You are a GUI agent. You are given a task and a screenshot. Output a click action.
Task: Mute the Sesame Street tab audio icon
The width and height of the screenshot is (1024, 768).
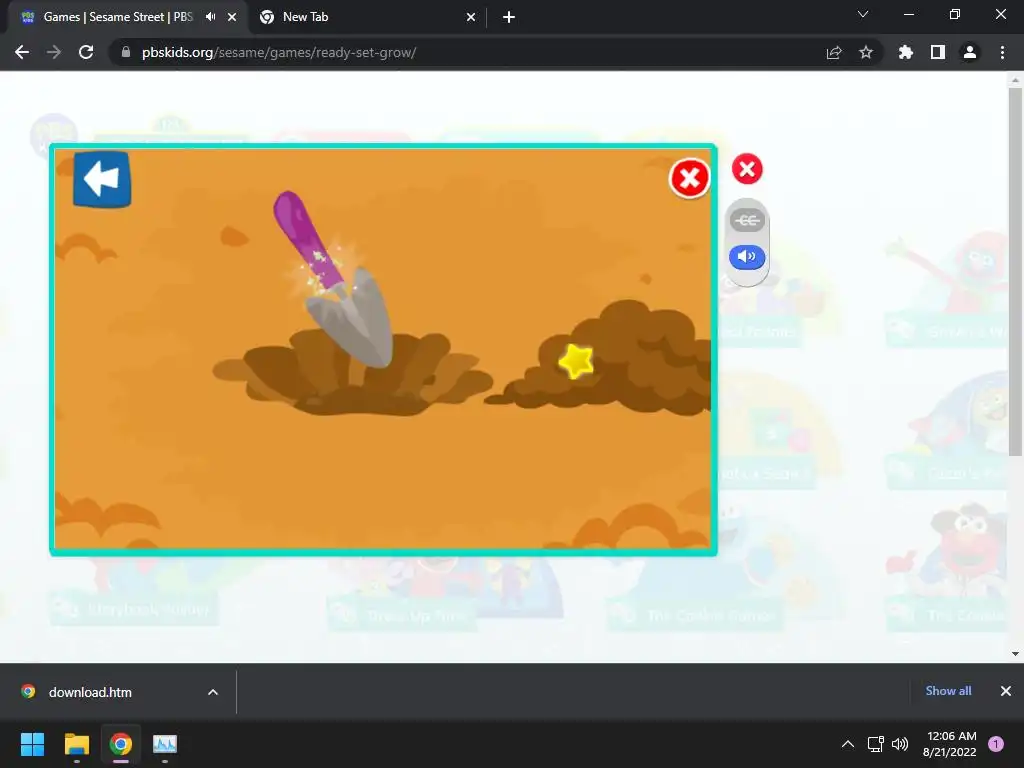click(210, 17)
